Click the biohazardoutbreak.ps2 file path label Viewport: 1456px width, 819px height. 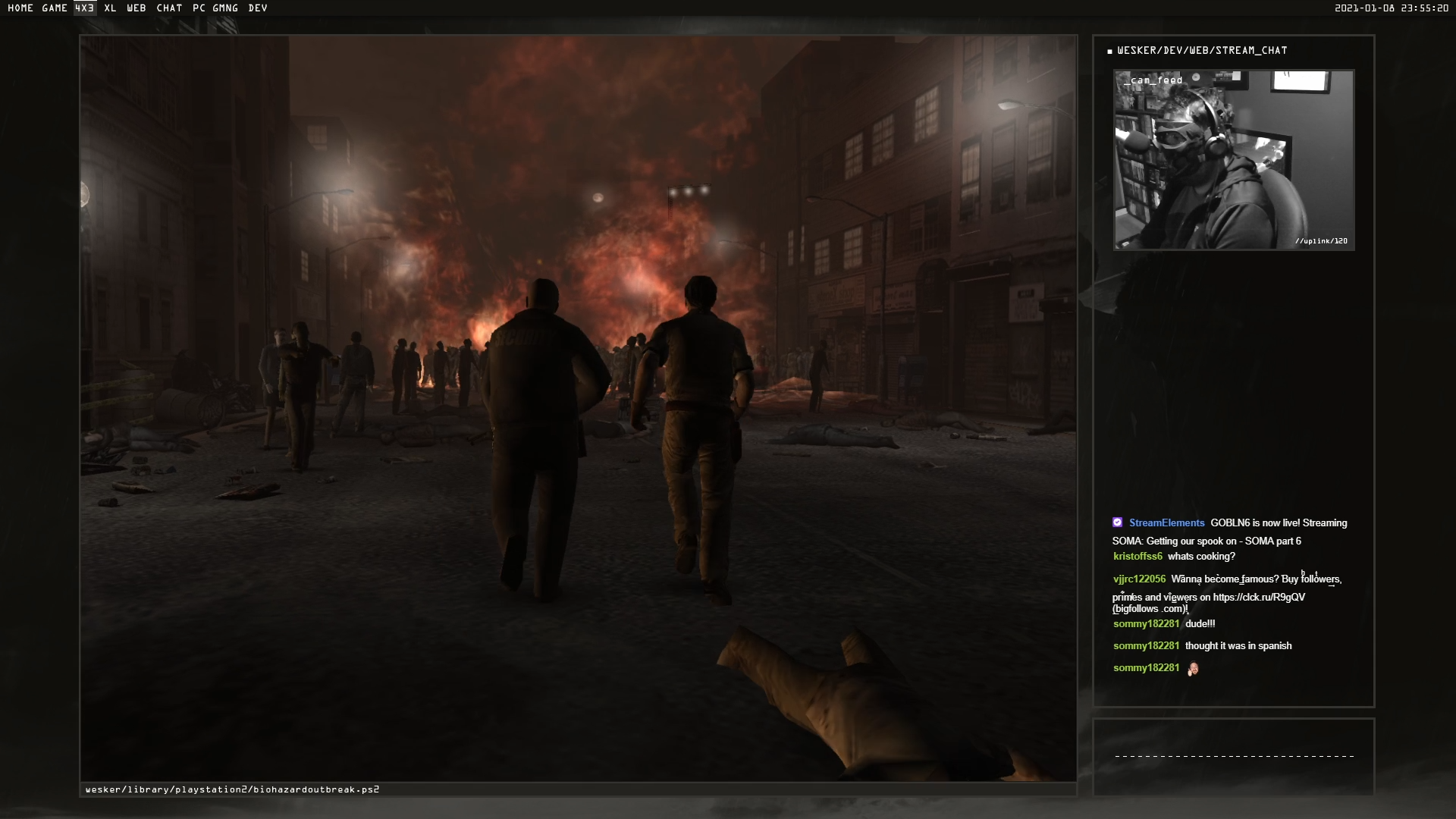[x=232, y=789]
